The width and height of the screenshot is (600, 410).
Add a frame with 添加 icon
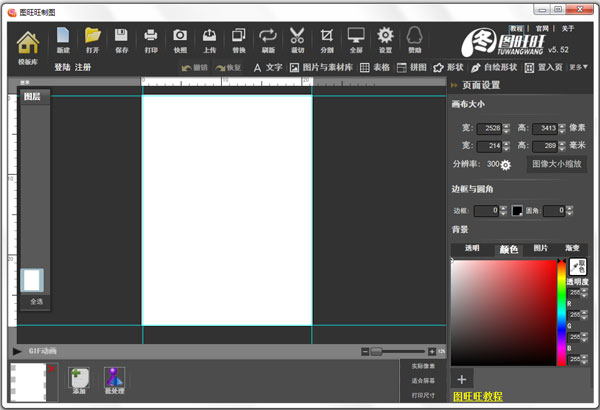point(79,381)
